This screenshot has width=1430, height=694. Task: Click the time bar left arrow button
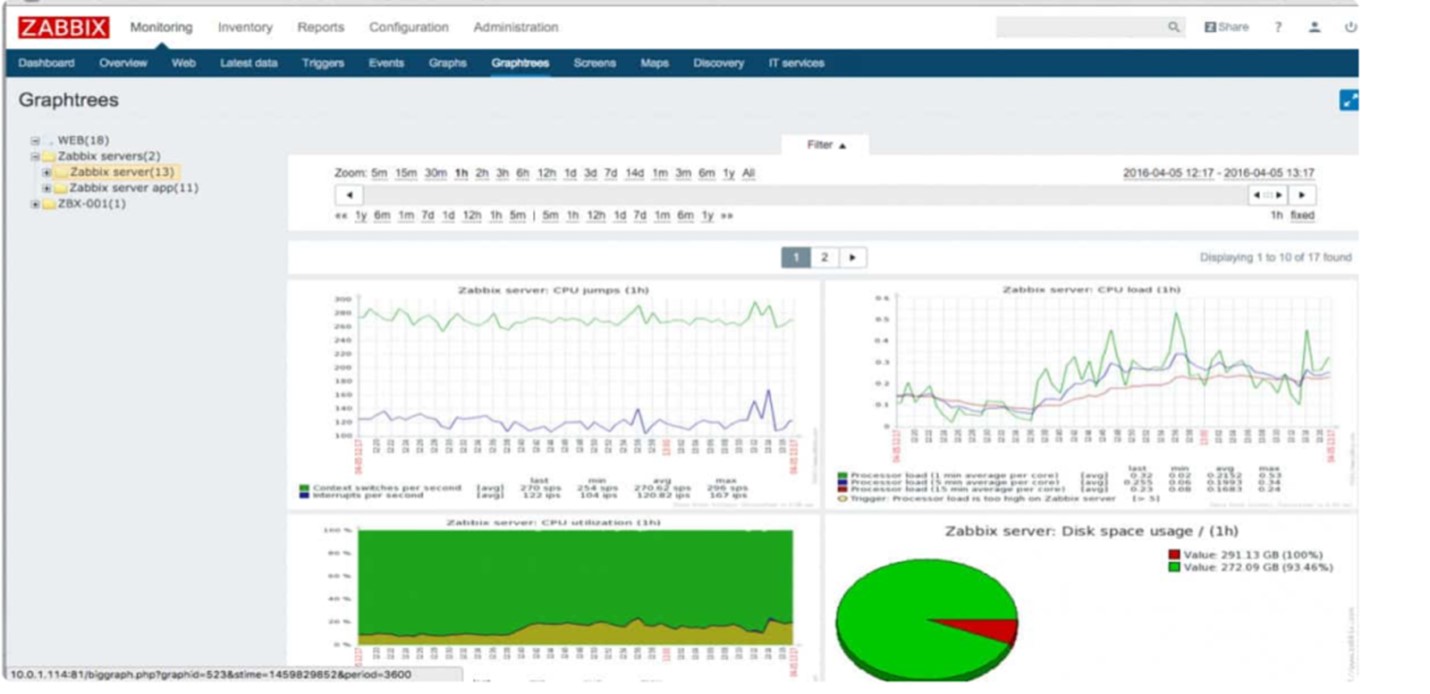tap(349, 195)
